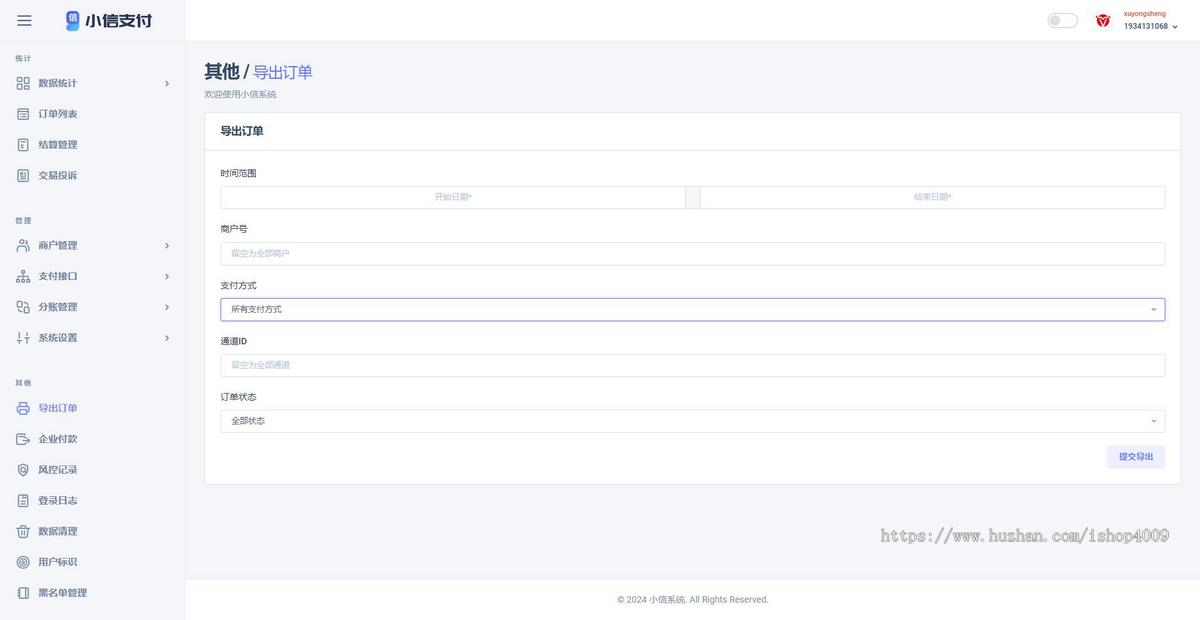
Task: Click the 企业付款 sidebar icon
Action: click(23, 439)
